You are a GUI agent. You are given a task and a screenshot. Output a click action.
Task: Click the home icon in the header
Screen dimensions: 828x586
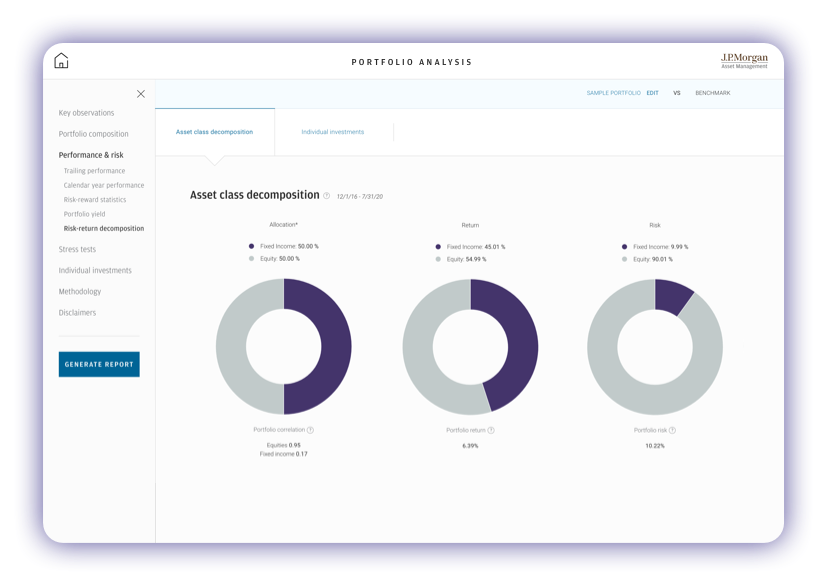point(61,61)
